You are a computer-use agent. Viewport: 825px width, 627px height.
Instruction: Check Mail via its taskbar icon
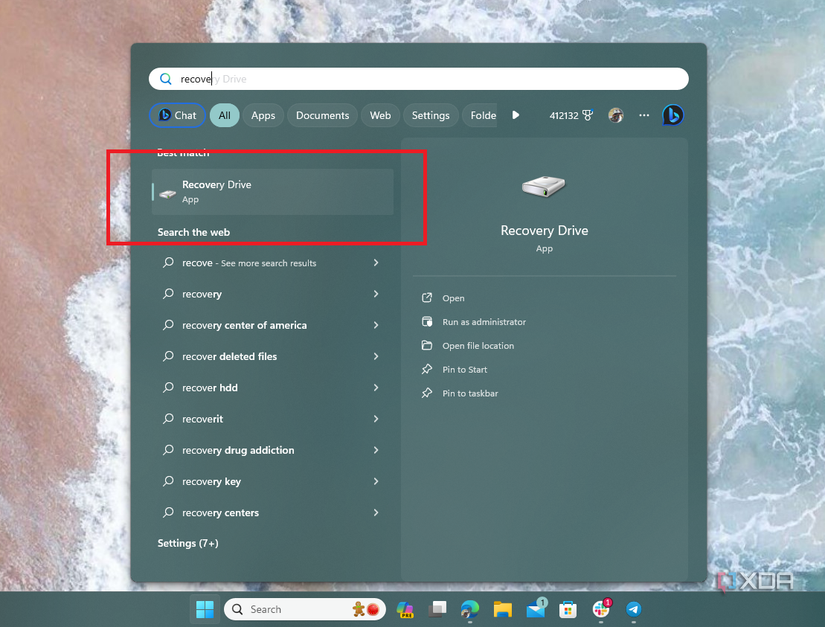(536, 609)
